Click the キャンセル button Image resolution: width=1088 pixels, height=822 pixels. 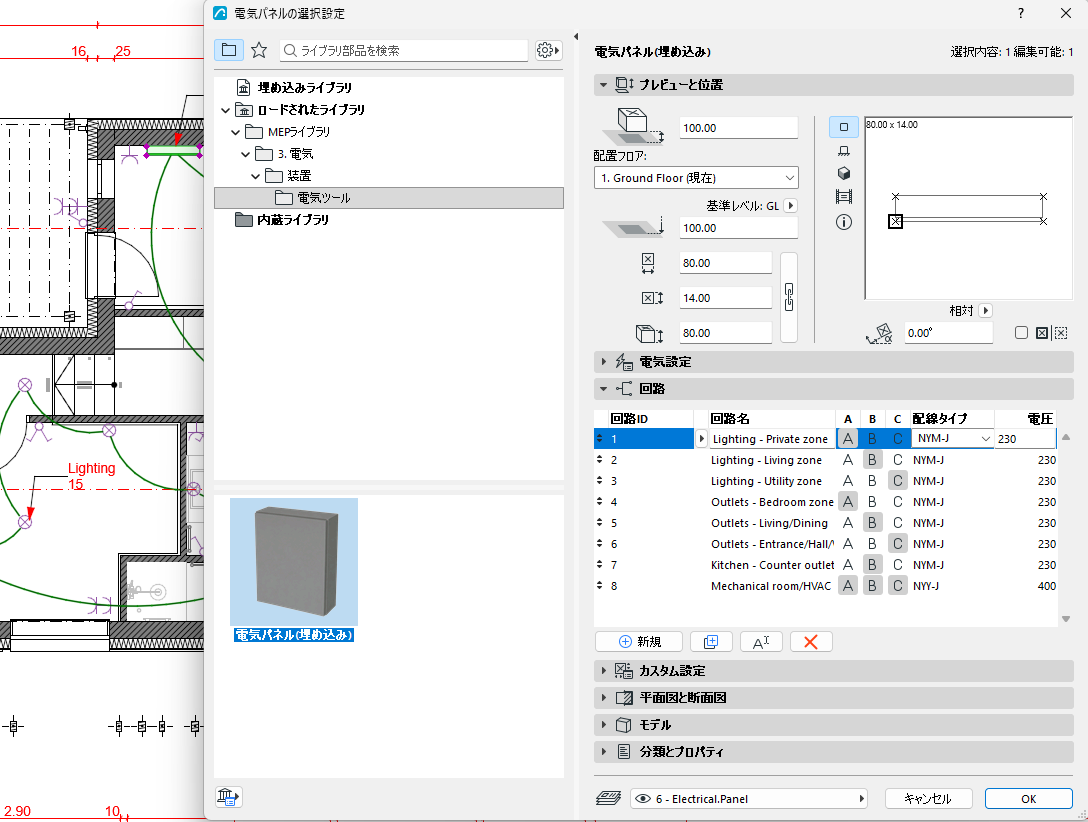point(928,798)
